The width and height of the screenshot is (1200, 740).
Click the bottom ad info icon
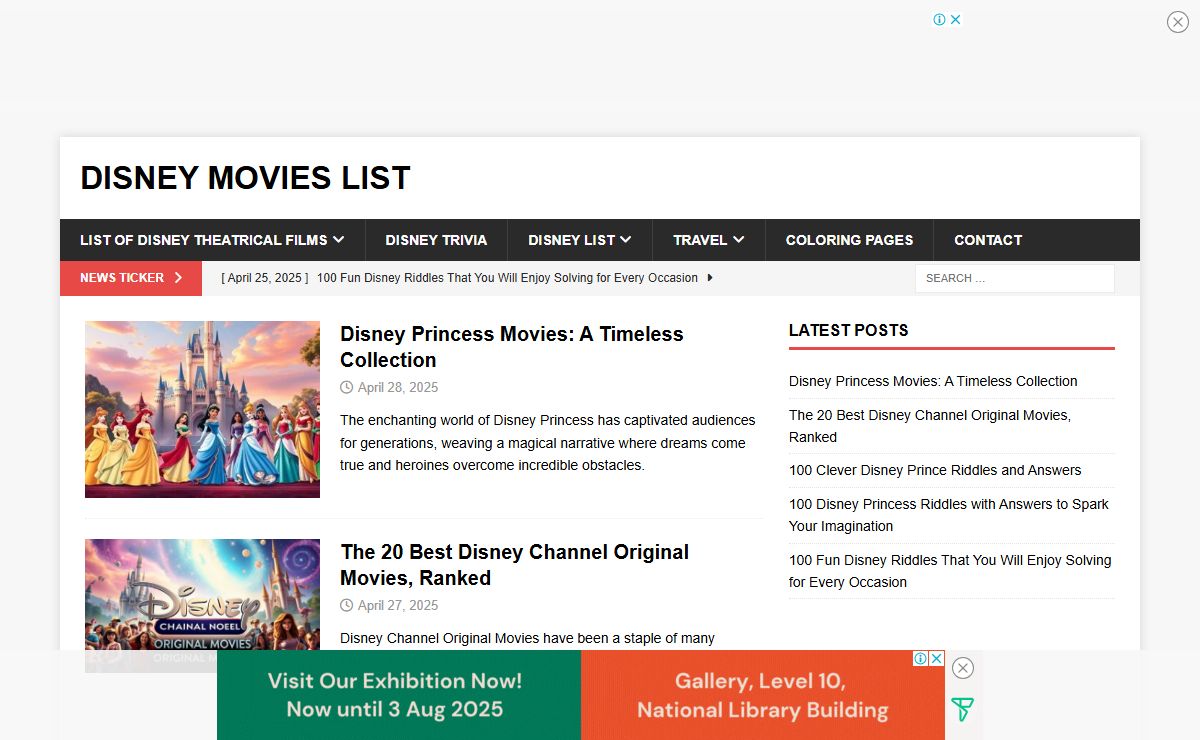[x=920, y=658]
